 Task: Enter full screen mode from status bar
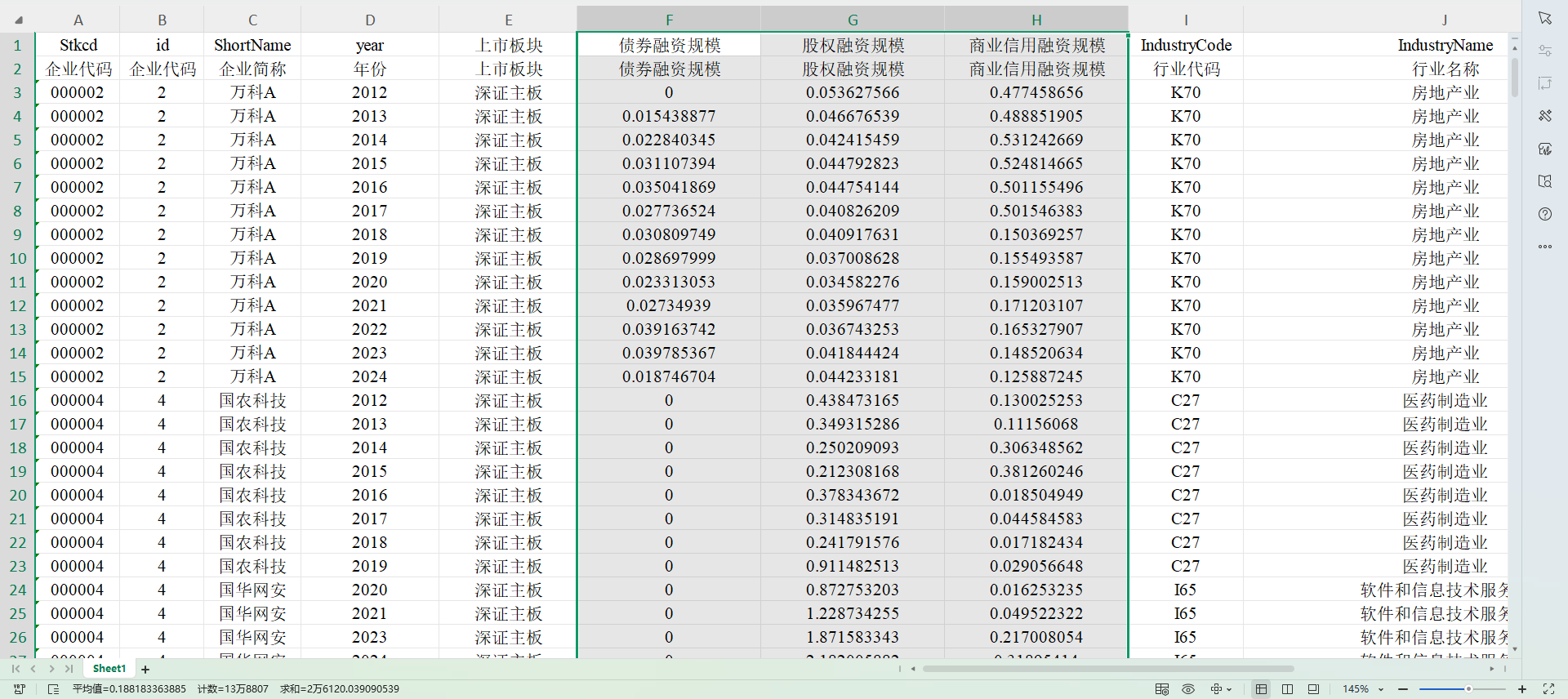[1548, 689]
